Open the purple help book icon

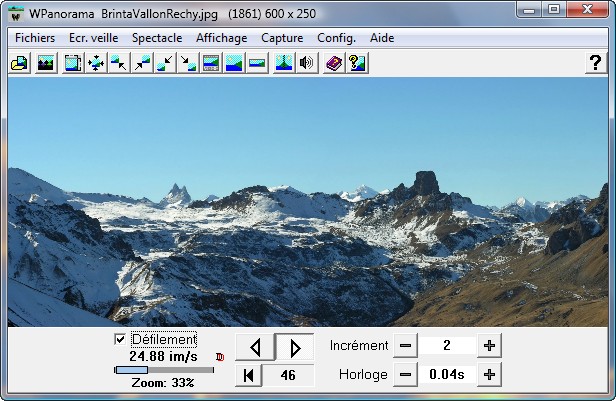[334, 63]
